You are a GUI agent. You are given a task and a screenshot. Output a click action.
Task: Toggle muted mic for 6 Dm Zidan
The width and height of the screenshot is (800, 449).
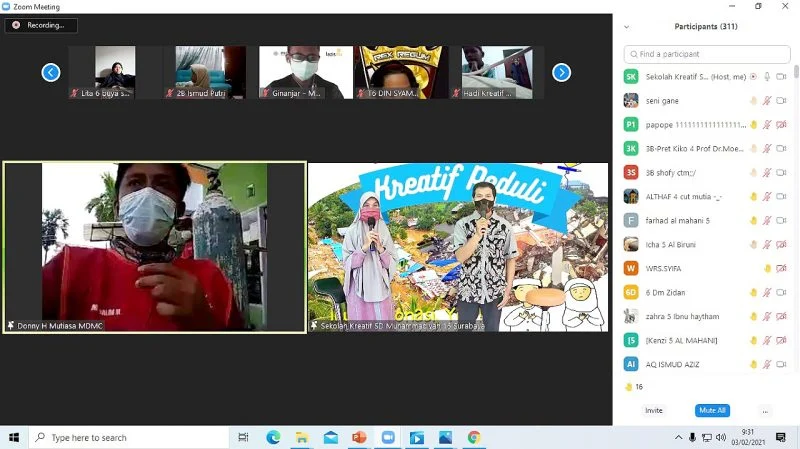[x=767, y=292]
